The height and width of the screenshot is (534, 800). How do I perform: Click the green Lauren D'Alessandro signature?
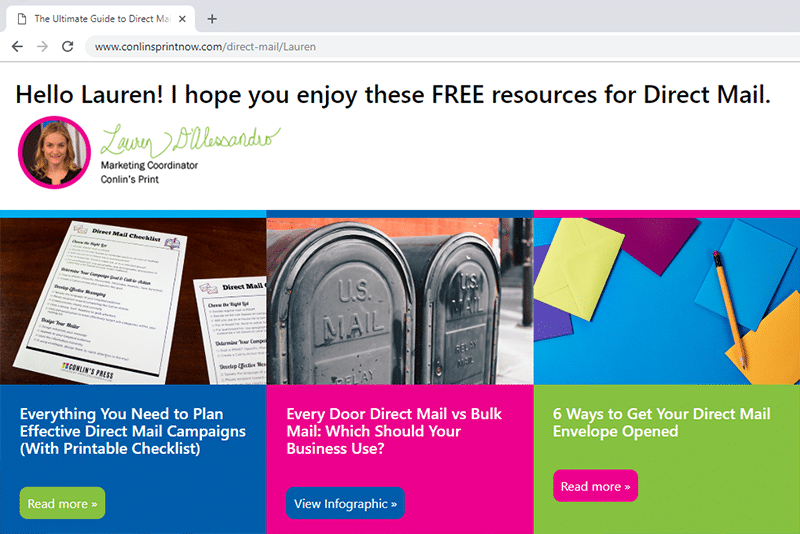(190, 140)
